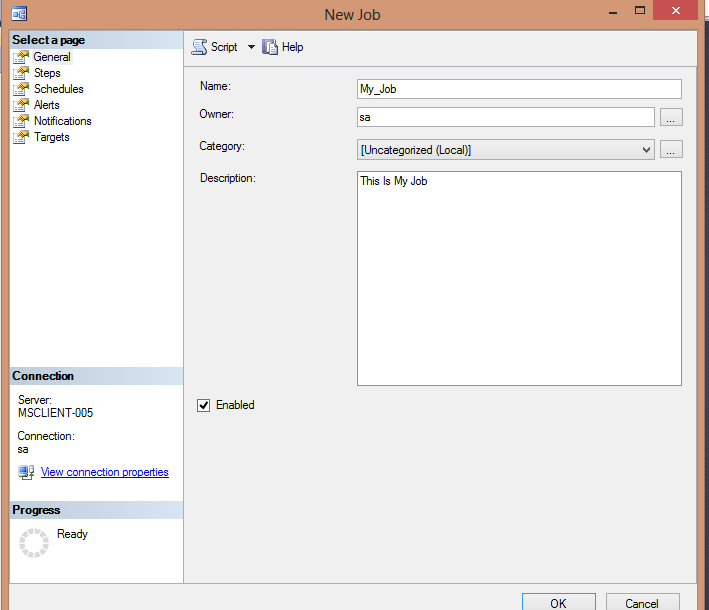The image size is (709, 610).
Task: Click the Steps page icon
Action: coord(21,73)
